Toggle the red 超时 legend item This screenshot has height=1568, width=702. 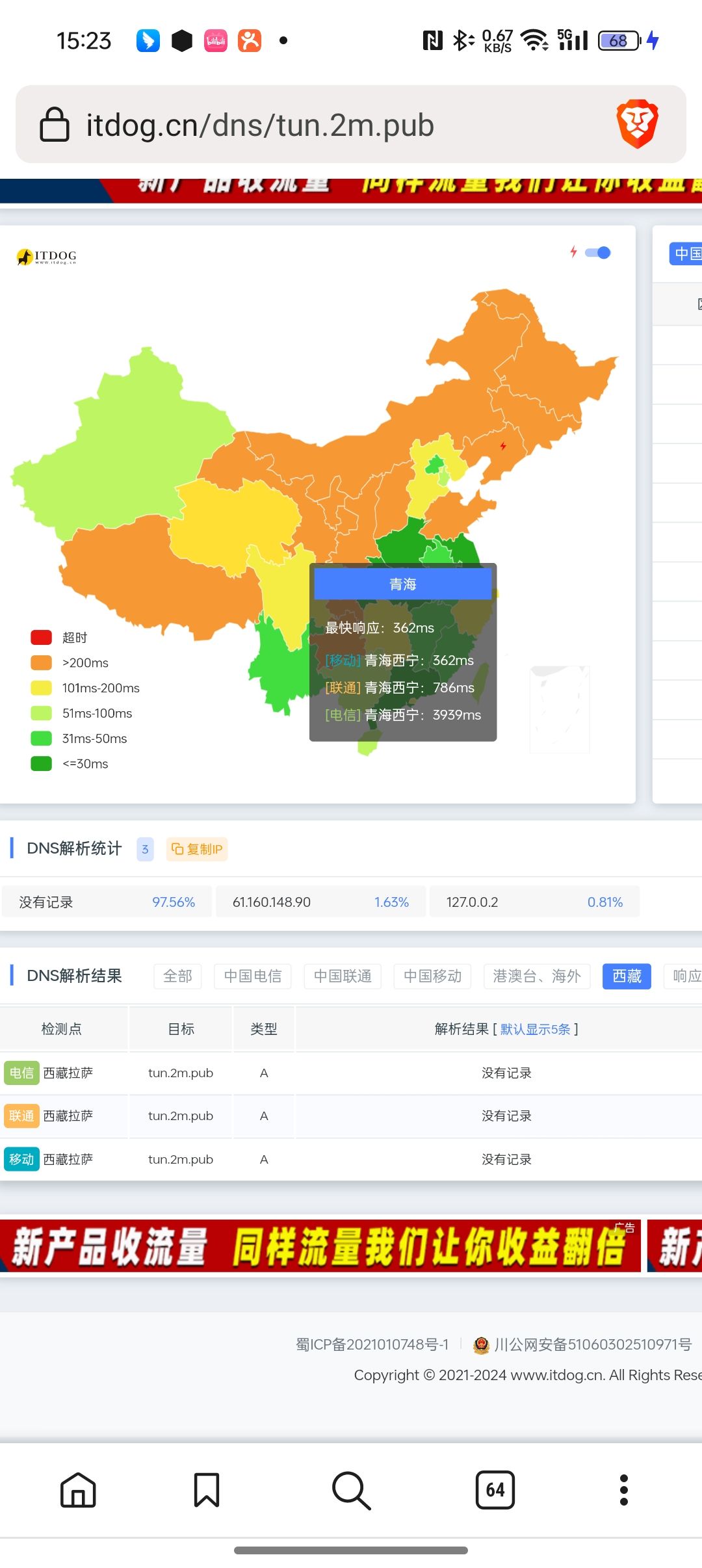click(58, 638)
